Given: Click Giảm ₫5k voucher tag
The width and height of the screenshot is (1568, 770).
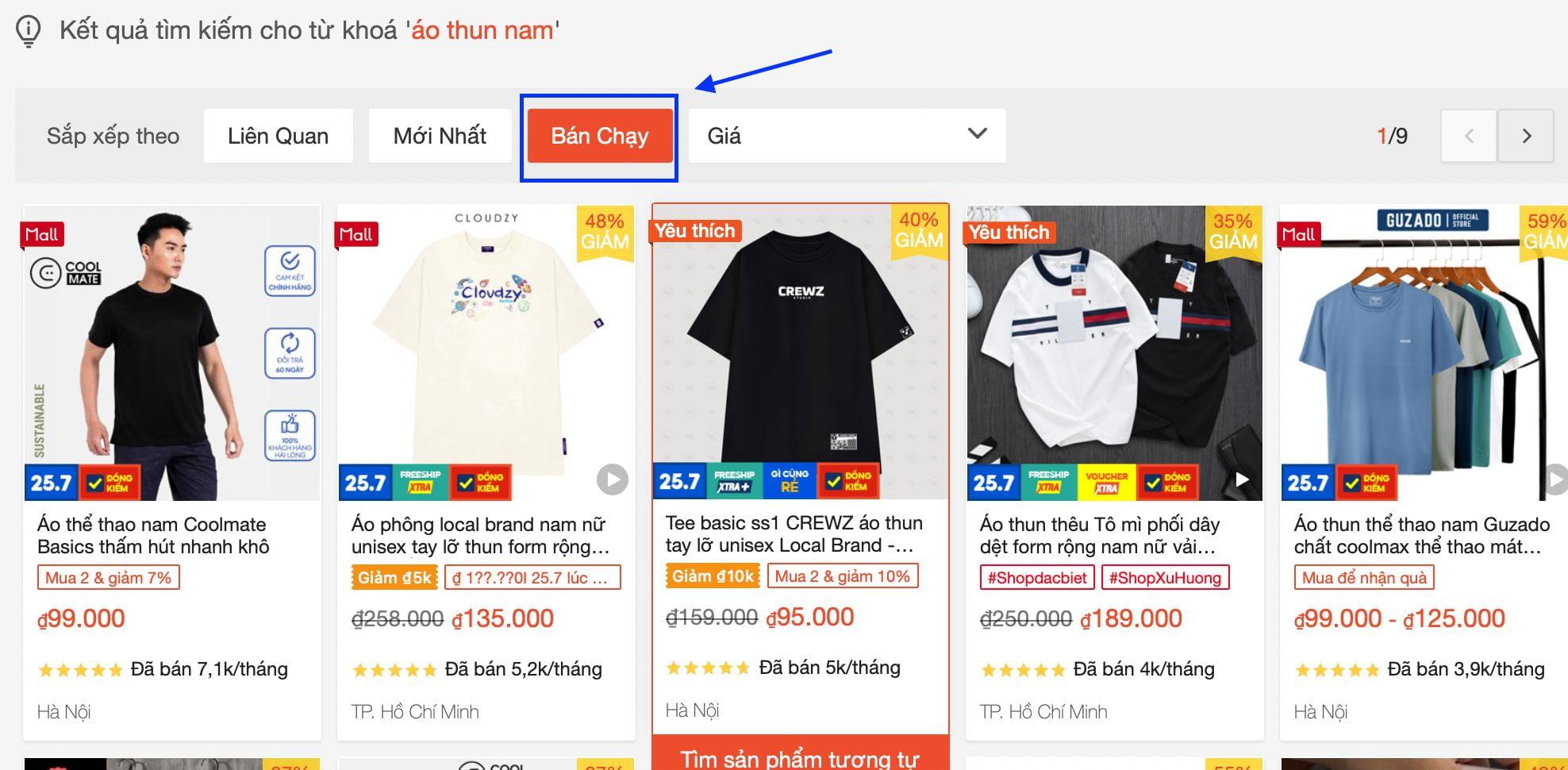Looking at the screenshot, I should click(394, 578).
